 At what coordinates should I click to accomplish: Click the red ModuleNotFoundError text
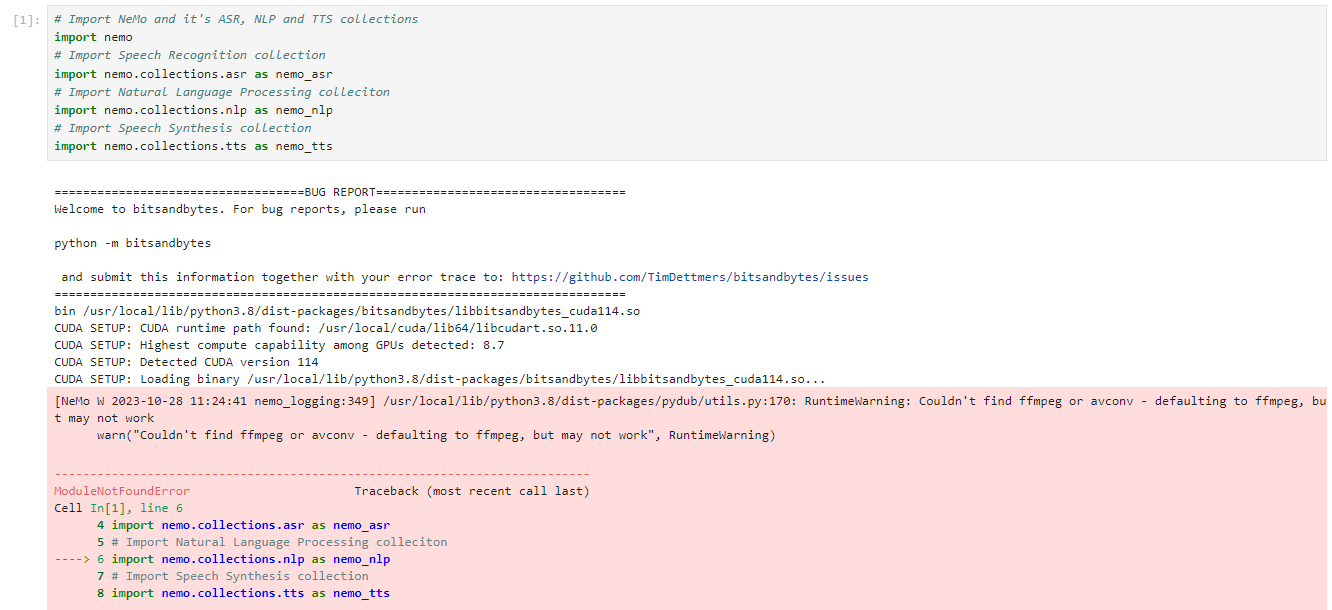point(122,491)
